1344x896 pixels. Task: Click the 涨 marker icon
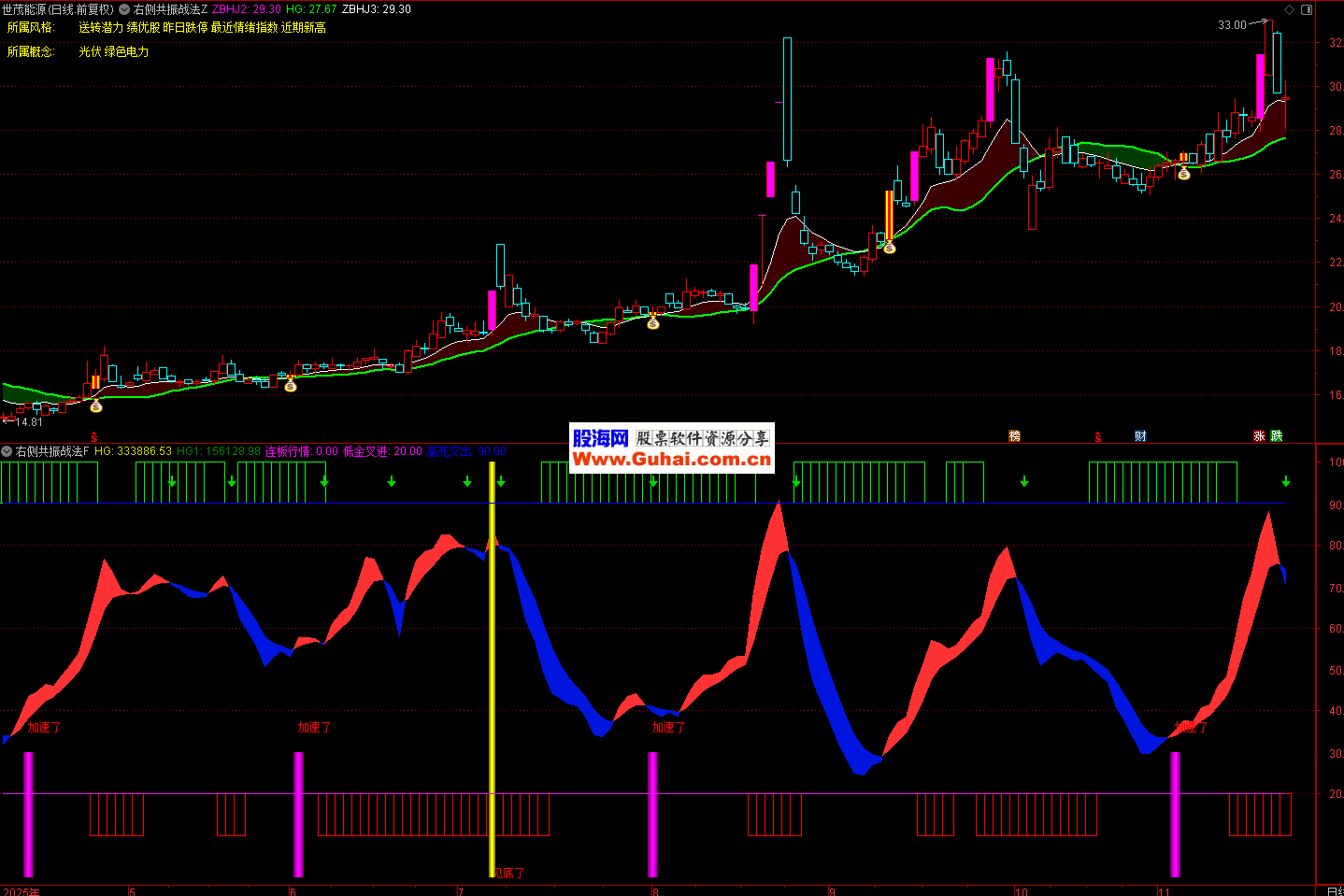1259,436
